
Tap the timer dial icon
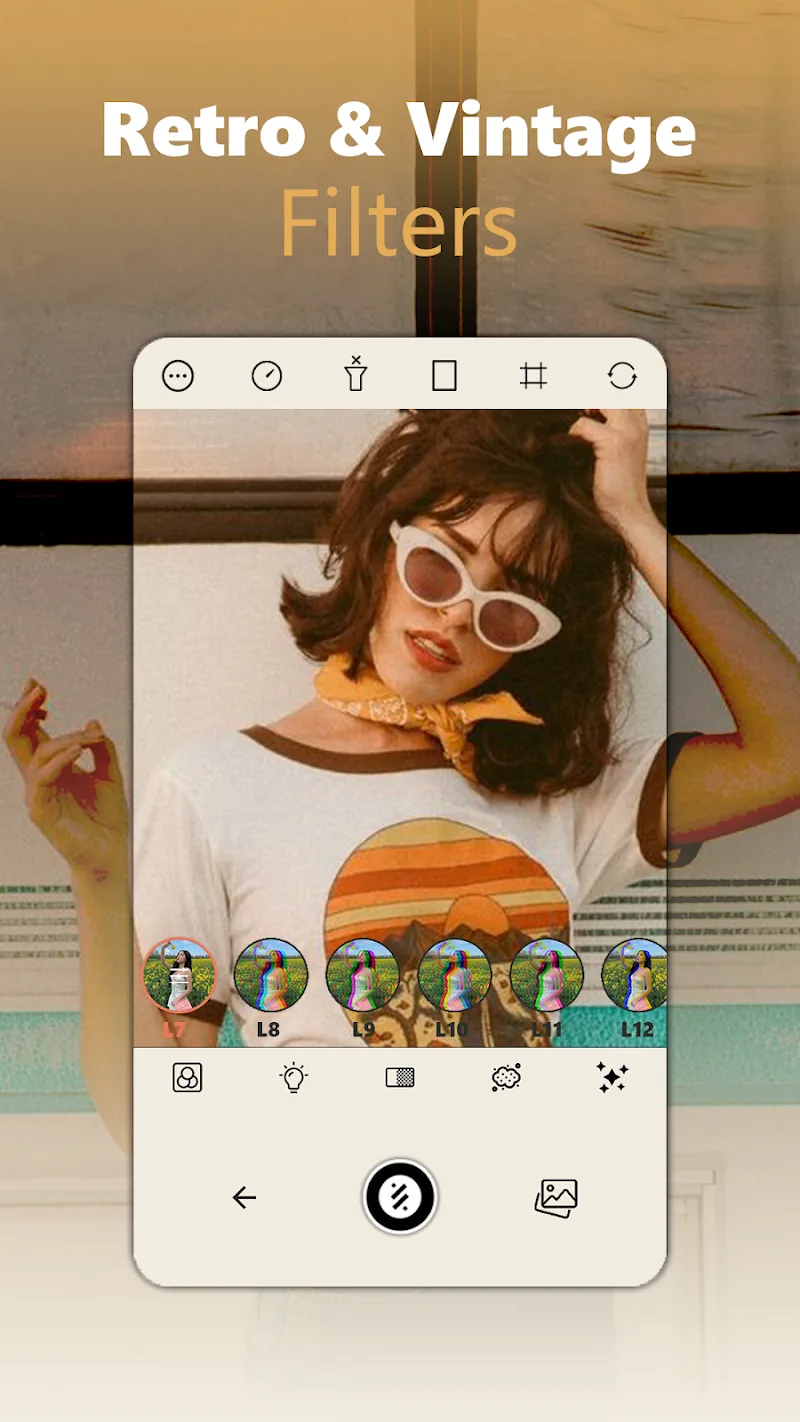tap(267, 376)
